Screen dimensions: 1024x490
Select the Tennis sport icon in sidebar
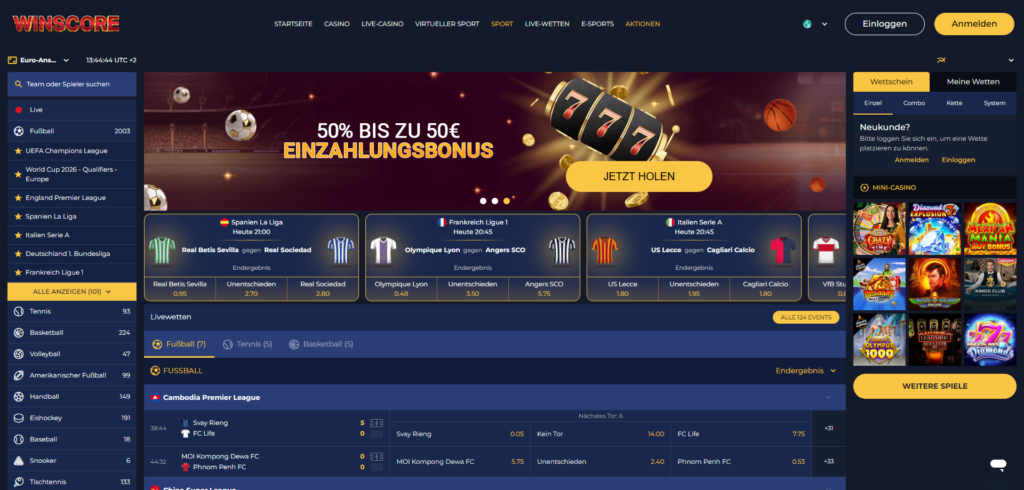click(x=18, y=311)
